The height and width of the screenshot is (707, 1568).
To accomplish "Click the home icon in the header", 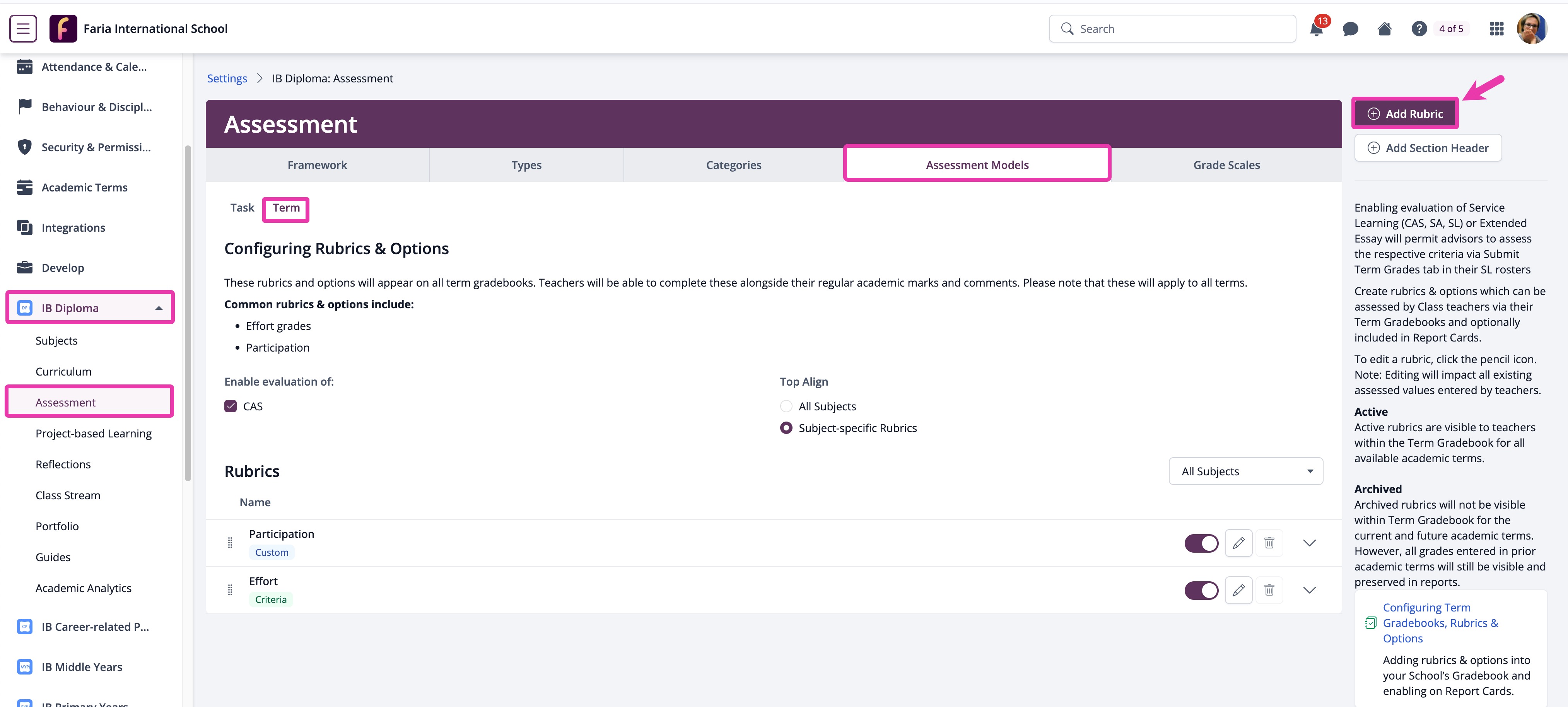I will 1384,29.
